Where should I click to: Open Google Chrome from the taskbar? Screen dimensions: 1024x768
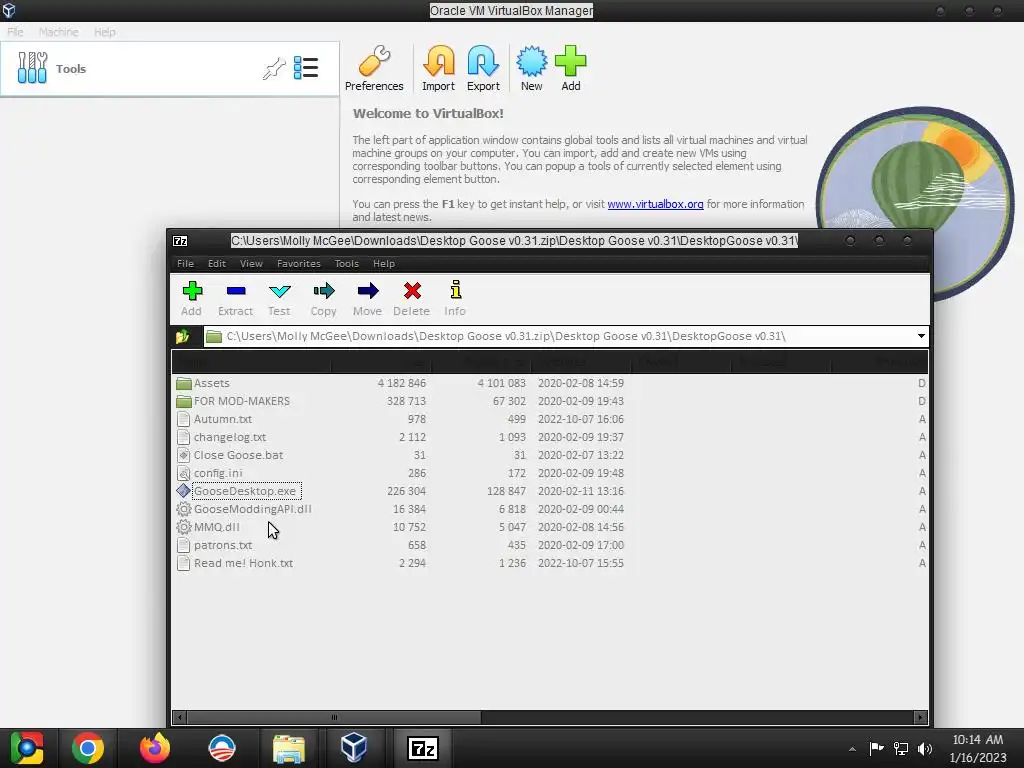[x=88, y=748]
